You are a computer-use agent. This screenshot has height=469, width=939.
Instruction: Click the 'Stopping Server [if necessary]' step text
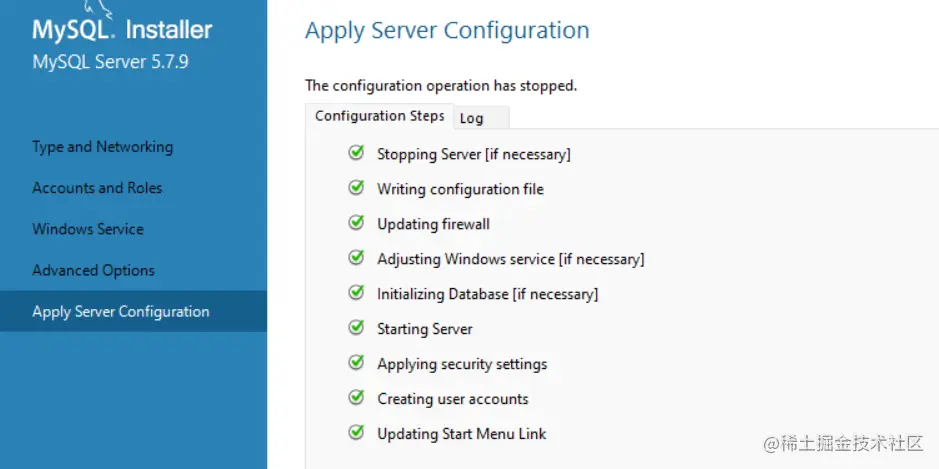pyautogui.click(x=474, y=155)
